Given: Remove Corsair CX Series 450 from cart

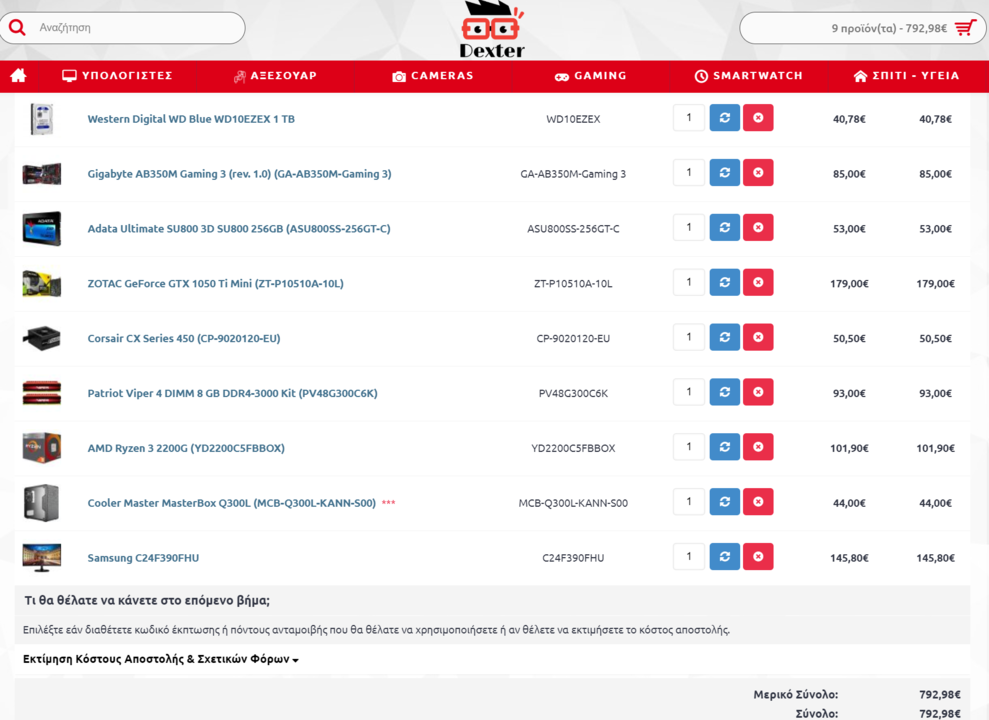Looking at the screenshot, I should (x=758, y=337).
